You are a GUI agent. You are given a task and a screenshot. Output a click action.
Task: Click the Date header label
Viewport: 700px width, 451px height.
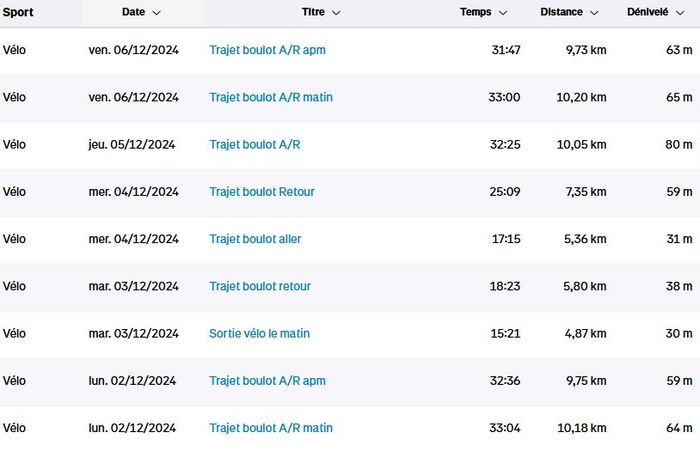pyautogui.click(x=133, y=12)
